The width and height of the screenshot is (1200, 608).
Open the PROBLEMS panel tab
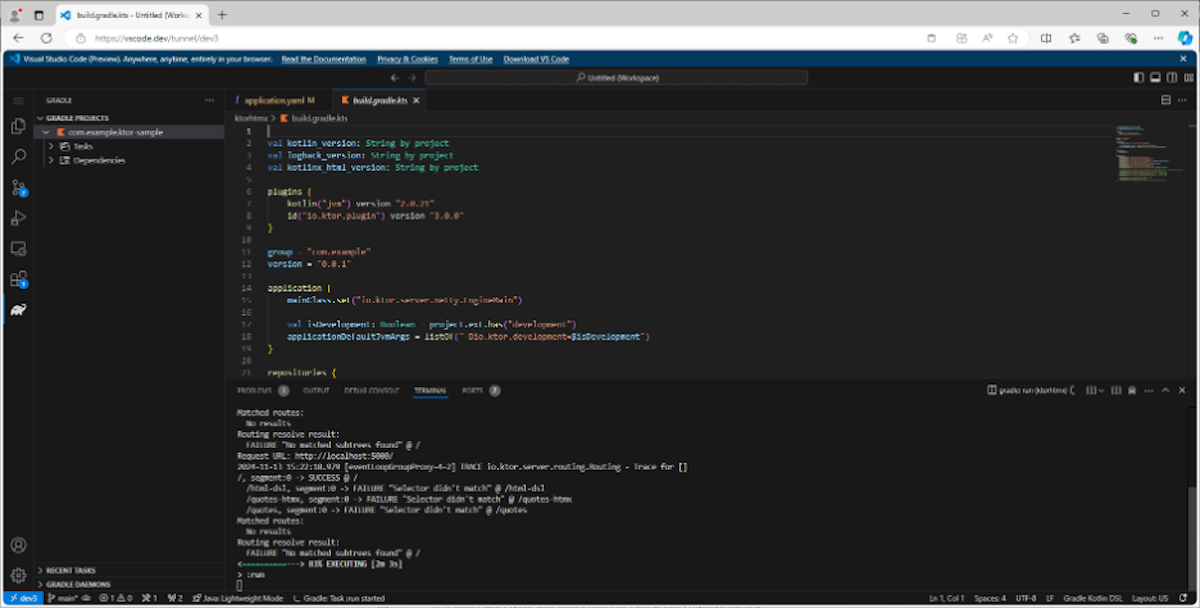pos(254,391)
